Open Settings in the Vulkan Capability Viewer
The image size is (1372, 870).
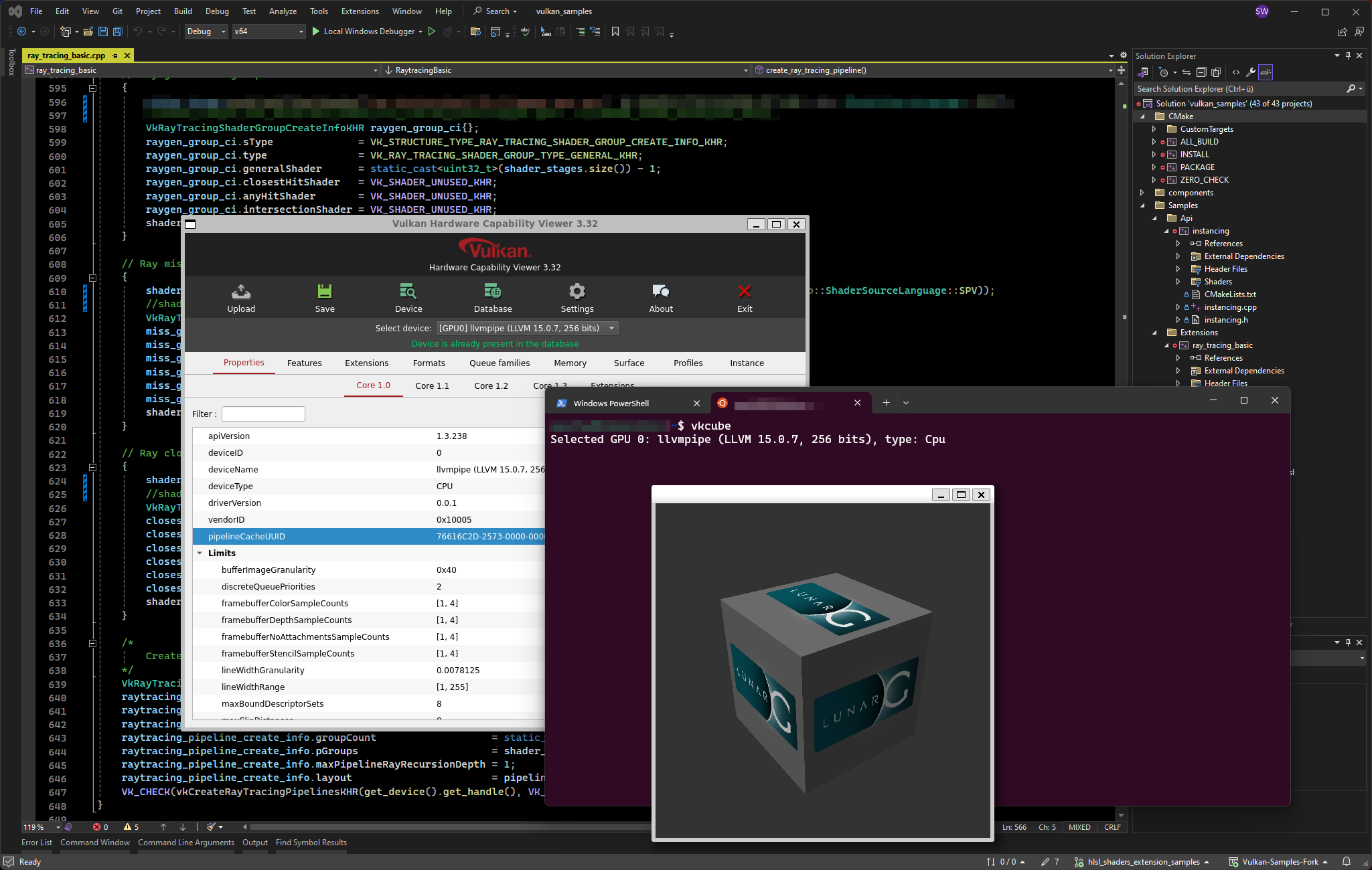[x=577, y=297]
